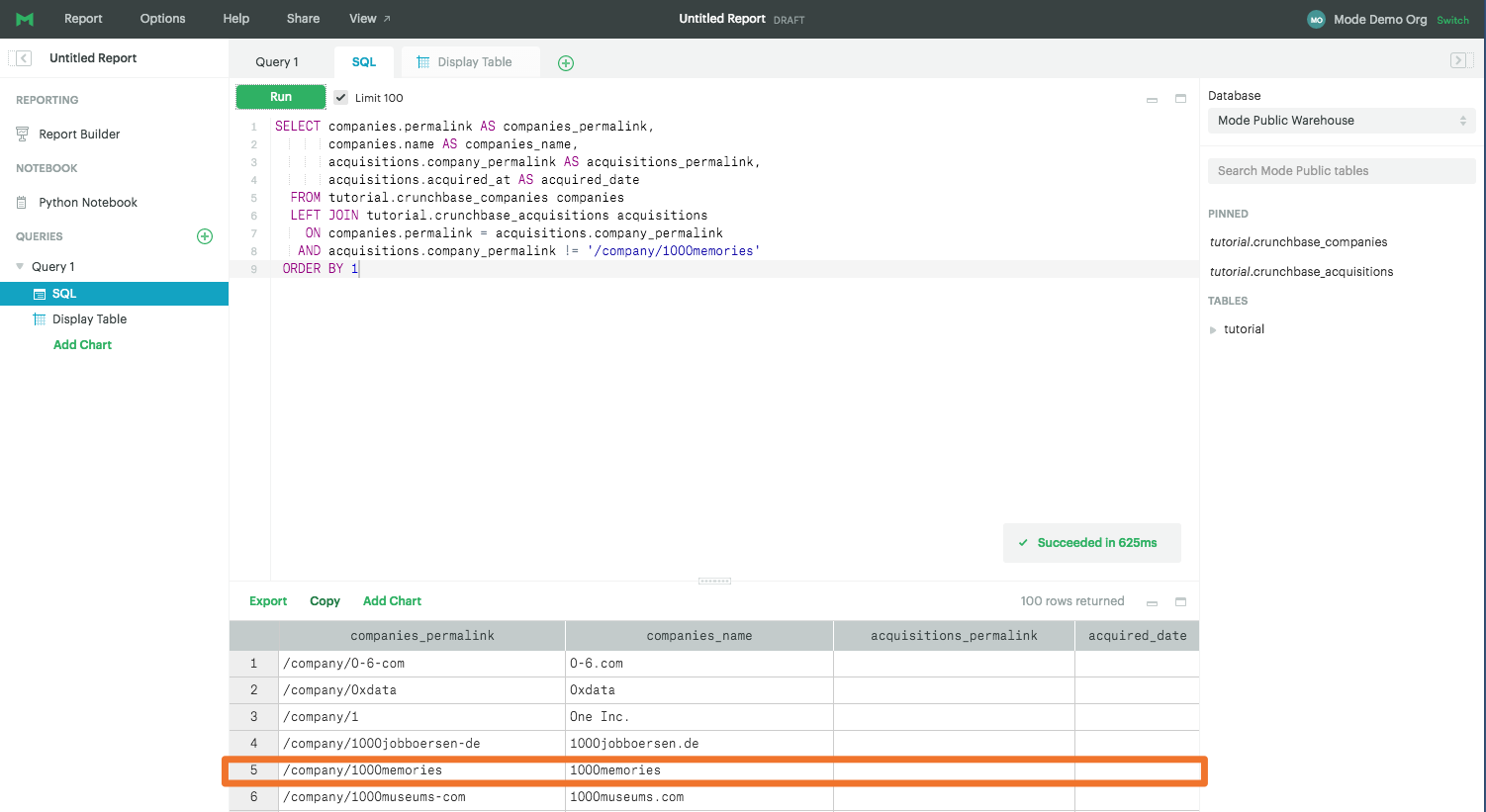
Task: Click cell One Inc.
Action: pyautogui.click(x=699, y=717)
